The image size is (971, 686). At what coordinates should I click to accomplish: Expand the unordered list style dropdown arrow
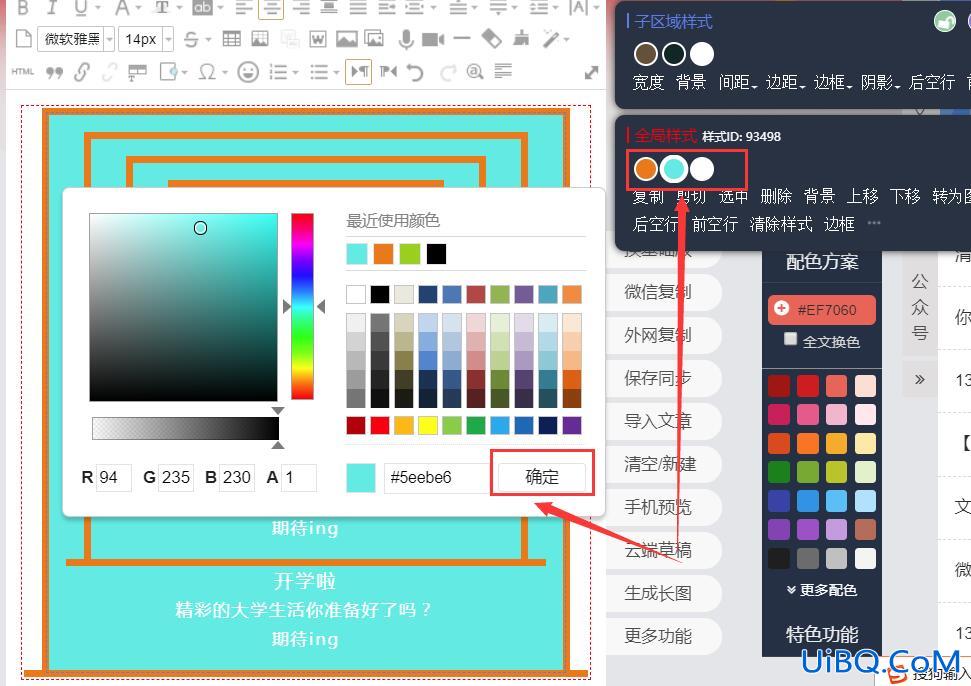tap(336, 72)
